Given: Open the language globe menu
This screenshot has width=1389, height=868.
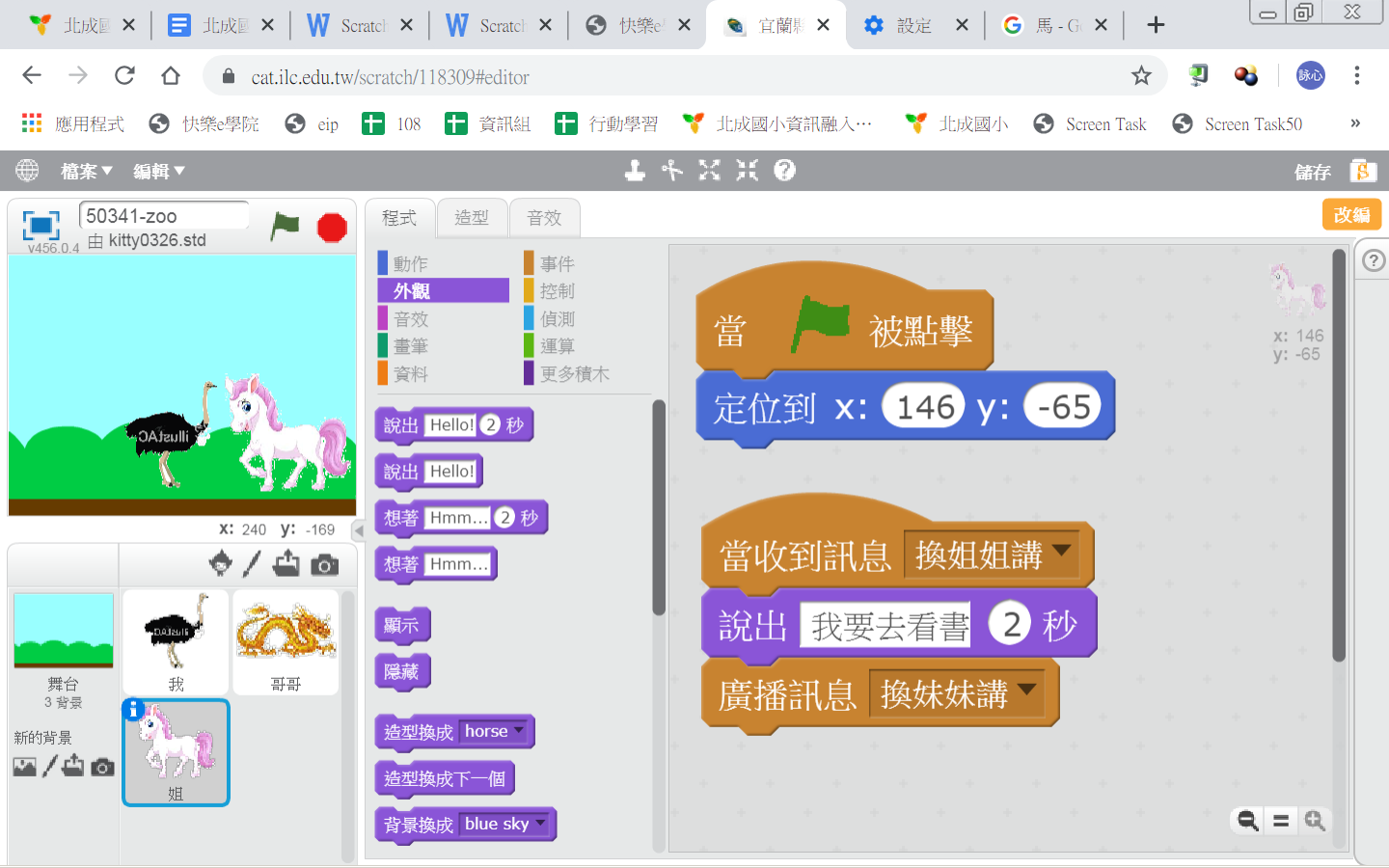Looking at the screenshot, I should click(27, 171).
